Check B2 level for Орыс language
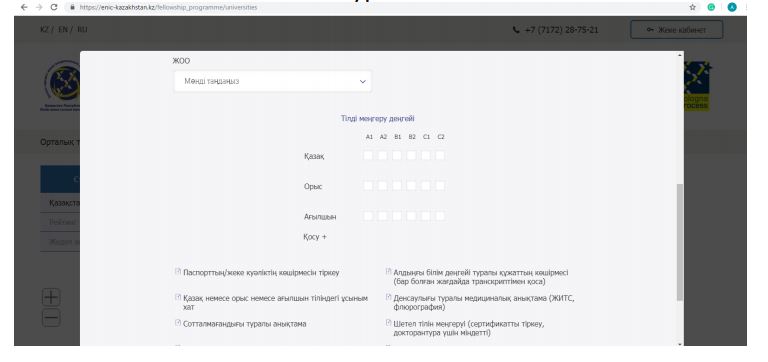768x362 pixels. (411, 186)
